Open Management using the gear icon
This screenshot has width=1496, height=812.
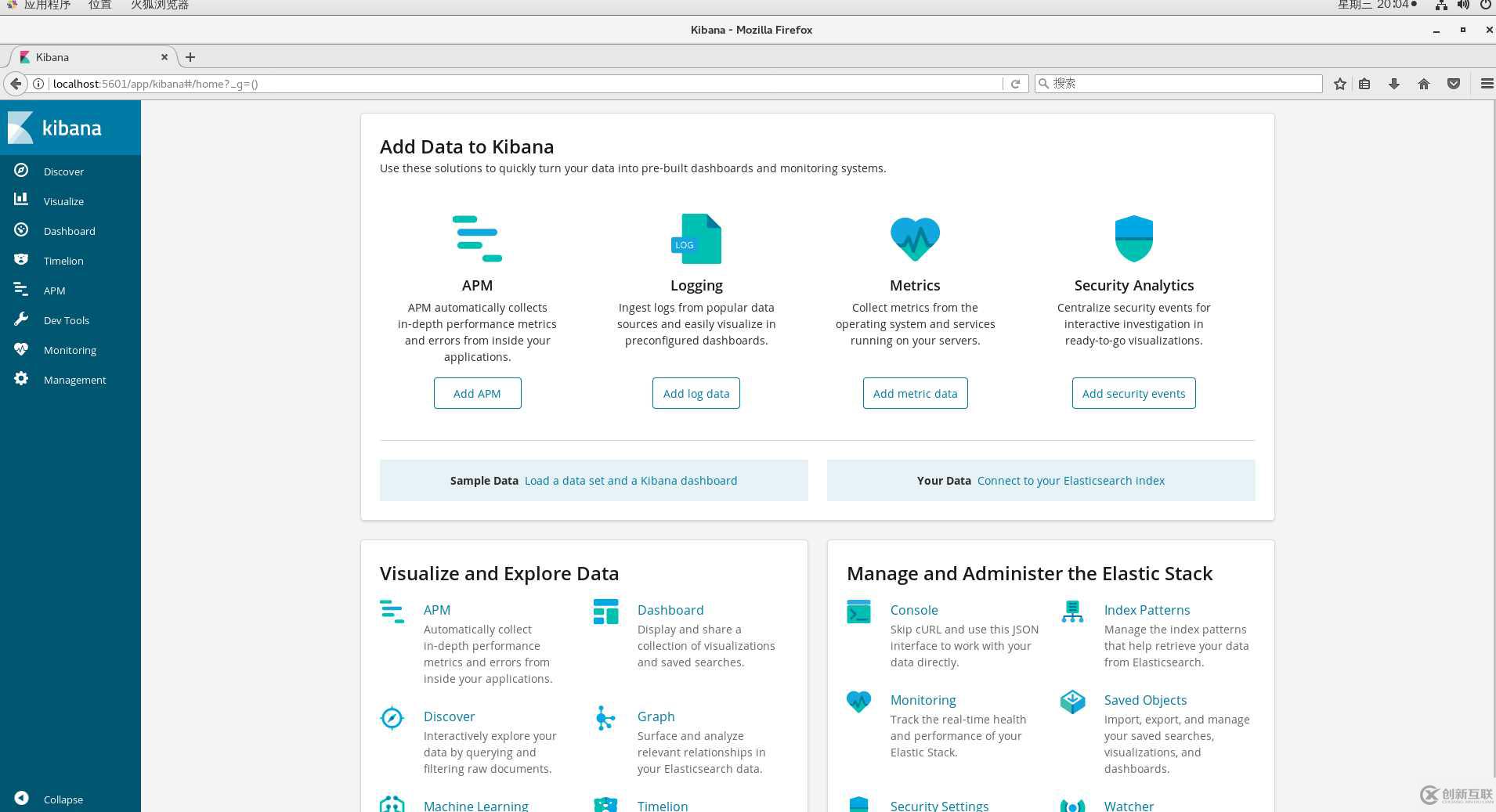21,379
